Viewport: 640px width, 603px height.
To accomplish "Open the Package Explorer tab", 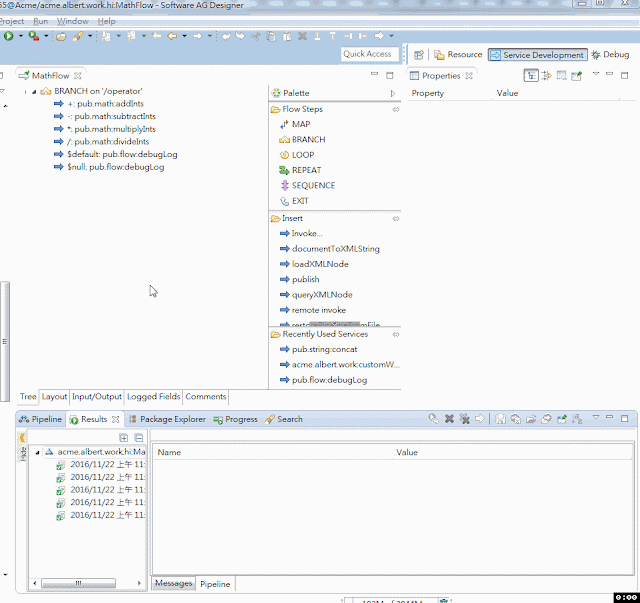I will click(x=167, y=419).
